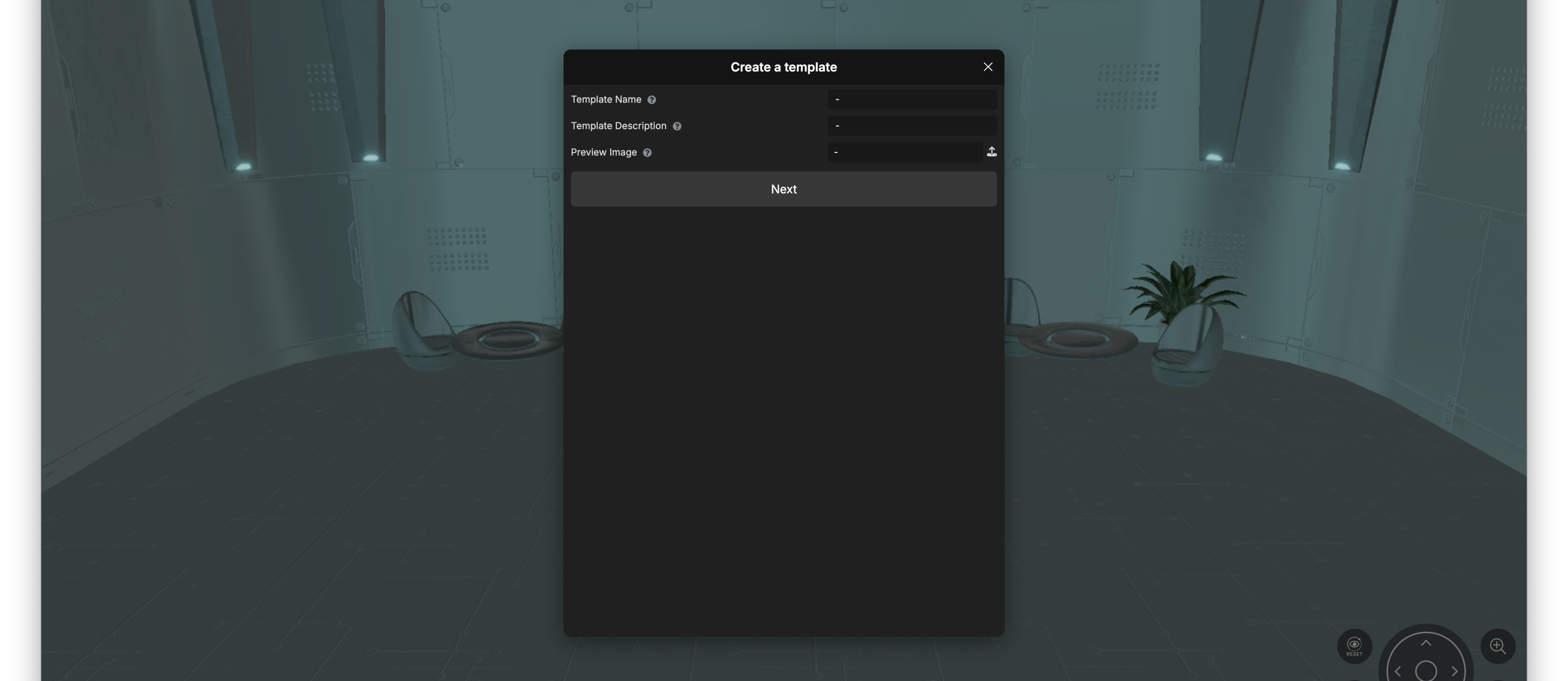Click the Template Description label
This screenshot has height=681, width=1568.
coord(619,126)
